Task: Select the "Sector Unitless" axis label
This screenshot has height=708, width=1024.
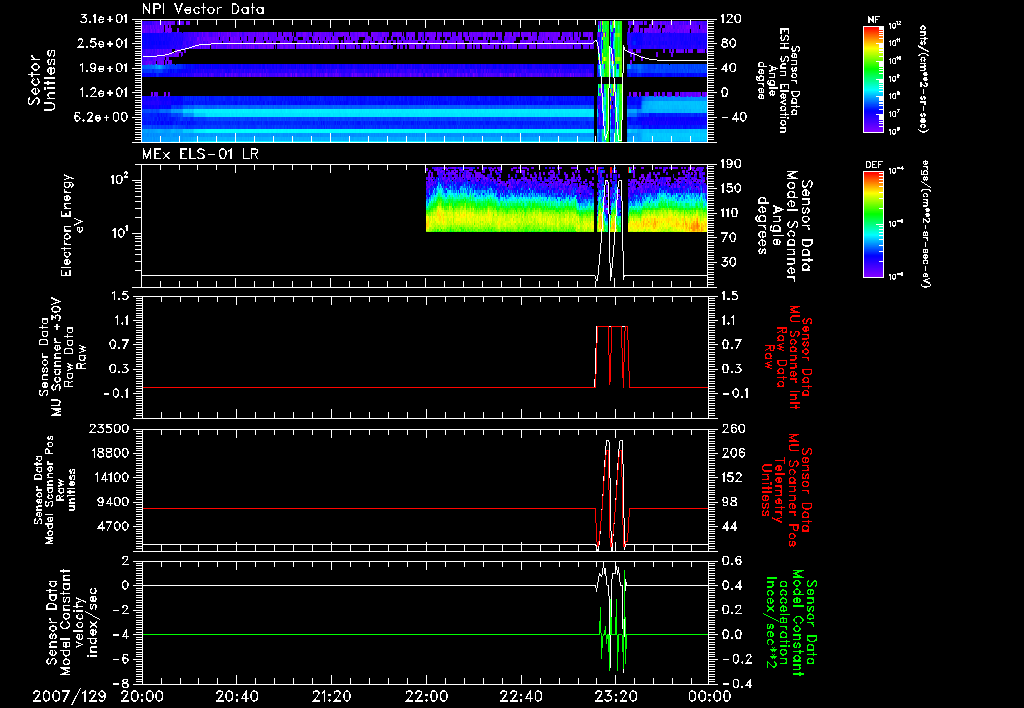Action: tap(42, 80)
